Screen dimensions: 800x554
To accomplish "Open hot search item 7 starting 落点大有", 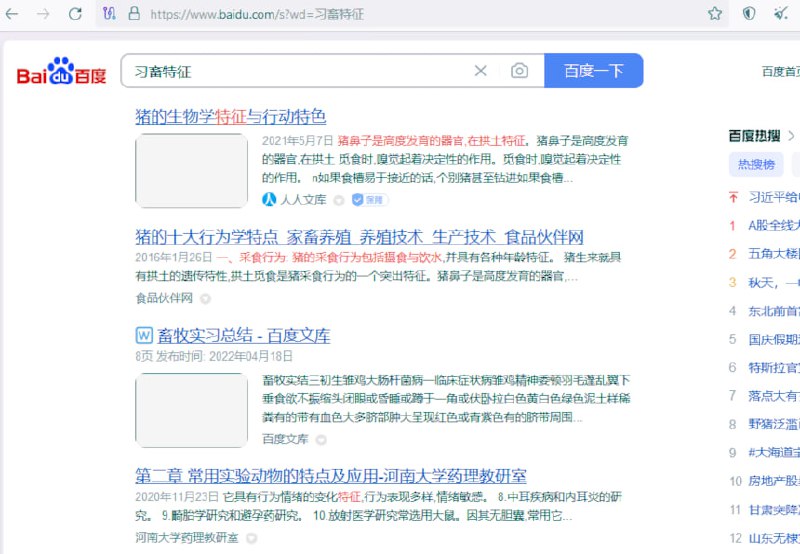I will [x=774, y=396].
